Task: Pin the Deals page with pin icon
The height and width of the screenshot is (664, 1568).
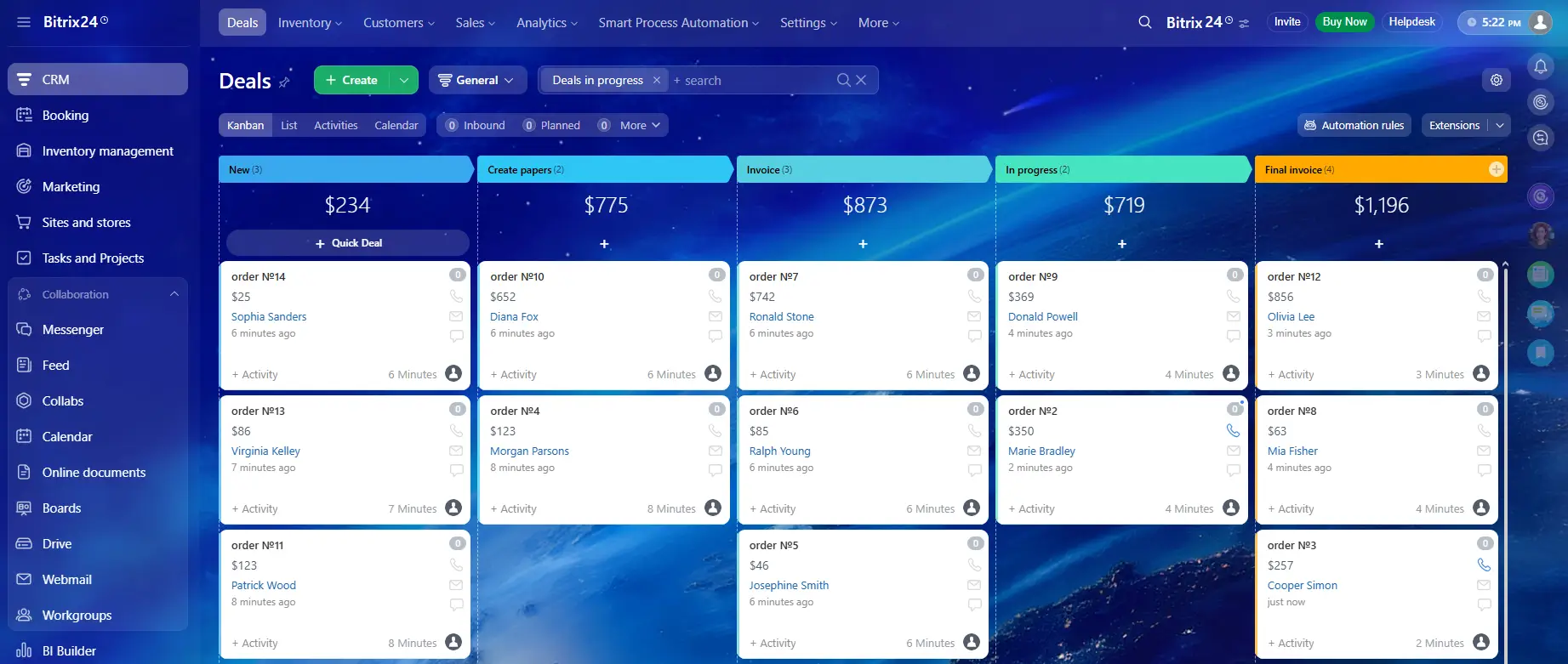Action: [284, 82]
